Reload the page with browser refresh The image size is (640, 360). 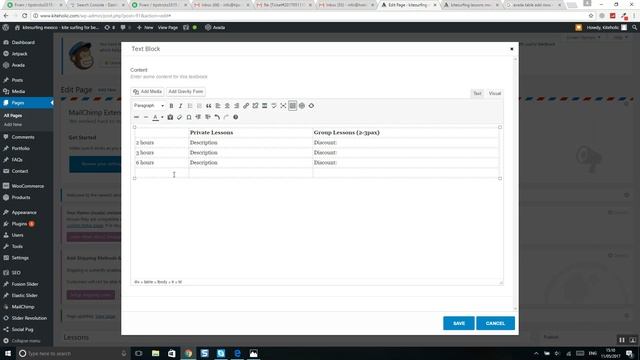[24, 16]
